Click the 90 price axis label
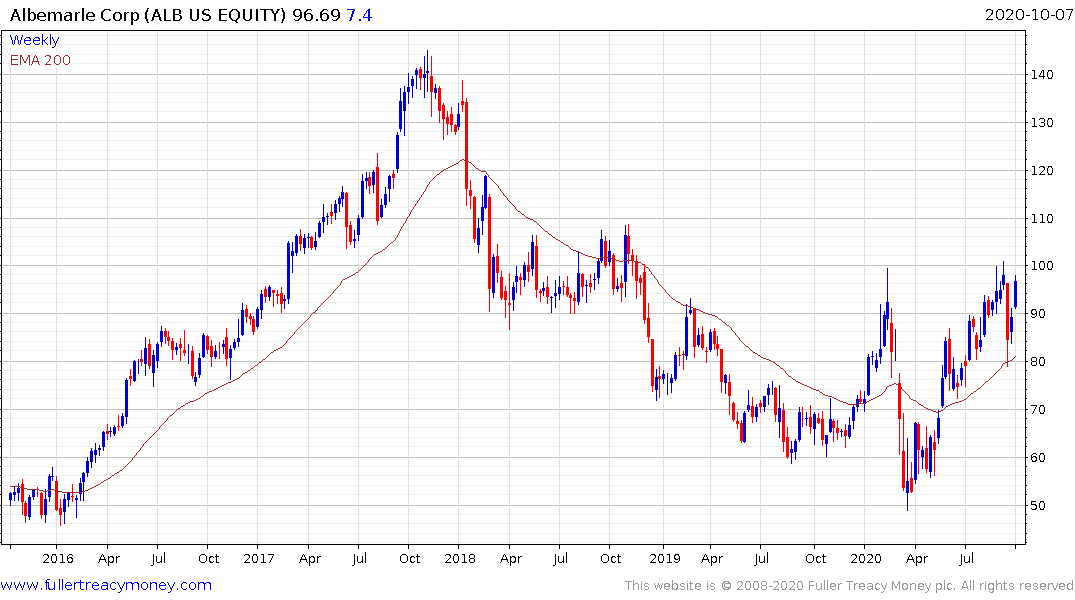Viewport: 1075px width, 600px height. point(1038,314)
